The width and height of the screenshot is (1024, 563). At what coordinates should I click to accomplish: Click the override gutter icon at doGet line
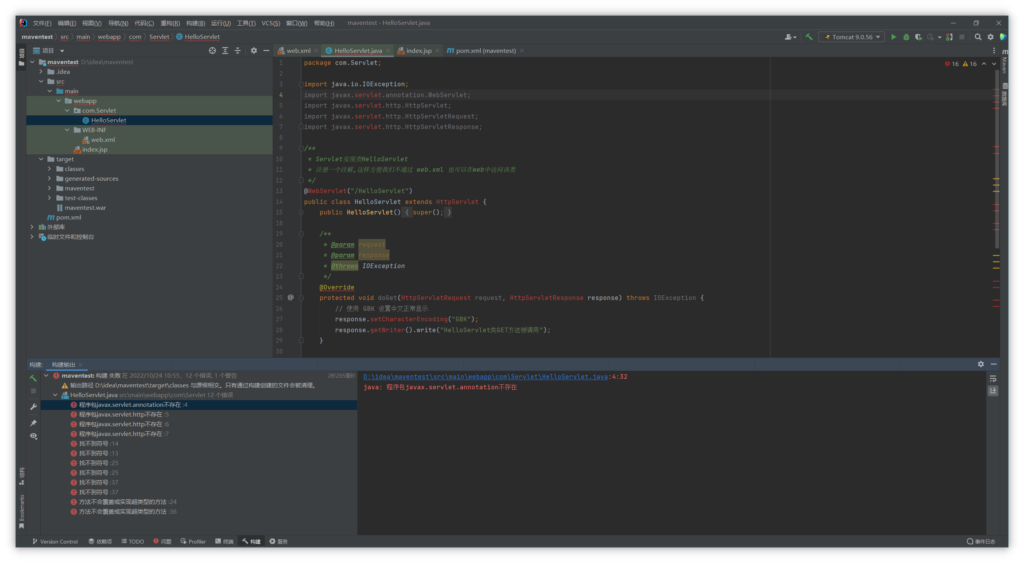(x=291, y=298)
